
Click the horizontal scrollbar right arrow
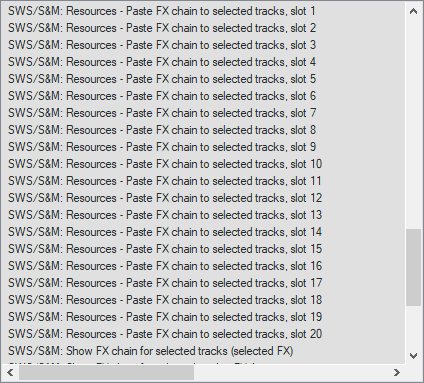click(x=397, y=372)
